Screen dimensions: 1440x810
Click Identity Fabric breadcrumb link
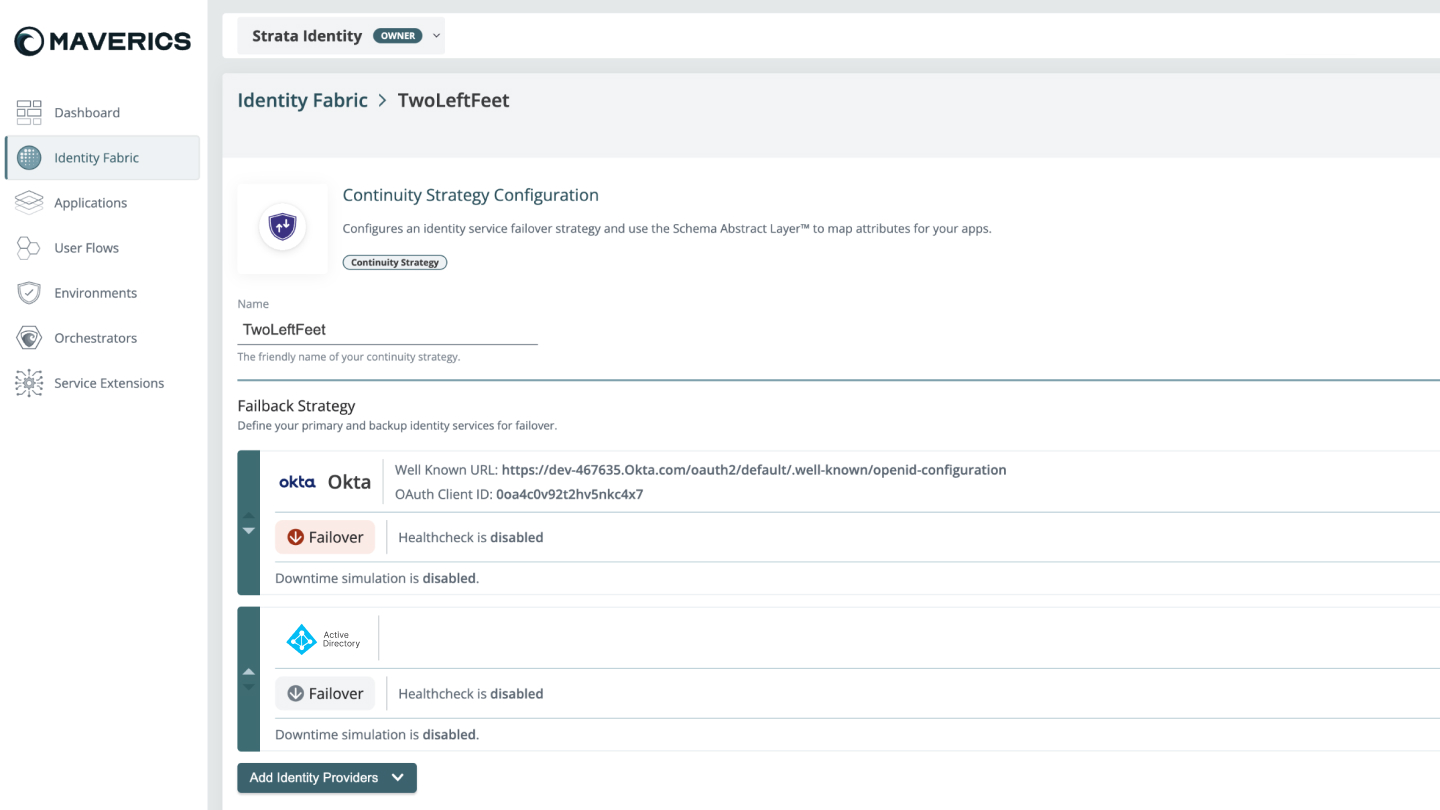pos(302,100)
